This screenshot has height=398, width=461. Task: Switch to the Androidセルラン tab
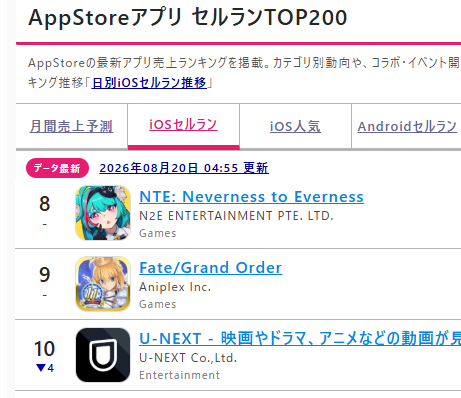pyautogui.click(x=407, y=126)
